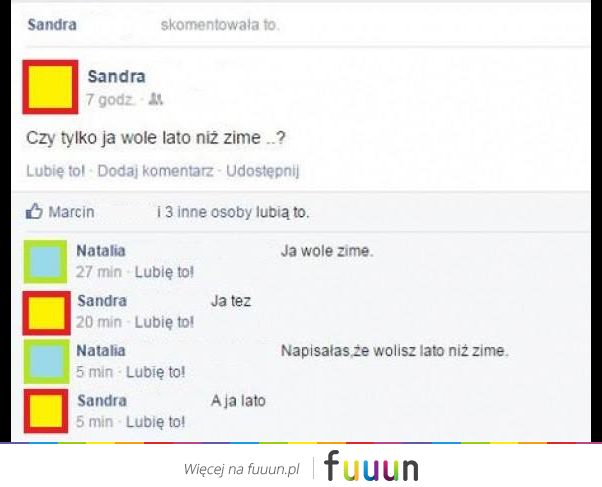The height and width of the screenshot is (487, 602).
Task: Click 'Lubię to!' under the main post
Action: (56, 171)
